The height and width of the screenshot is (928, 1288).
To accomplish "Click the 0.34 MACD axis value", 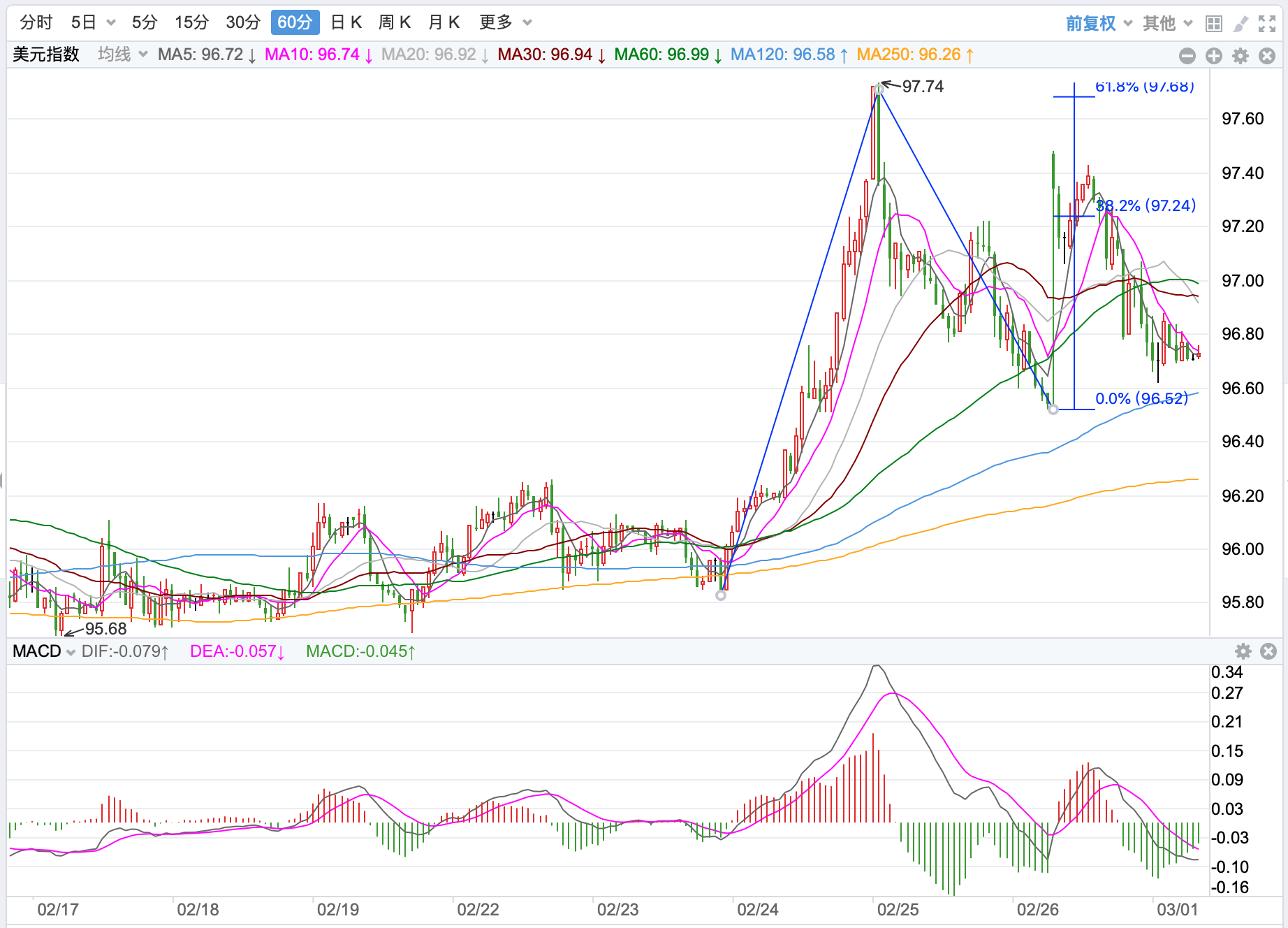I will pos(1227,672).
